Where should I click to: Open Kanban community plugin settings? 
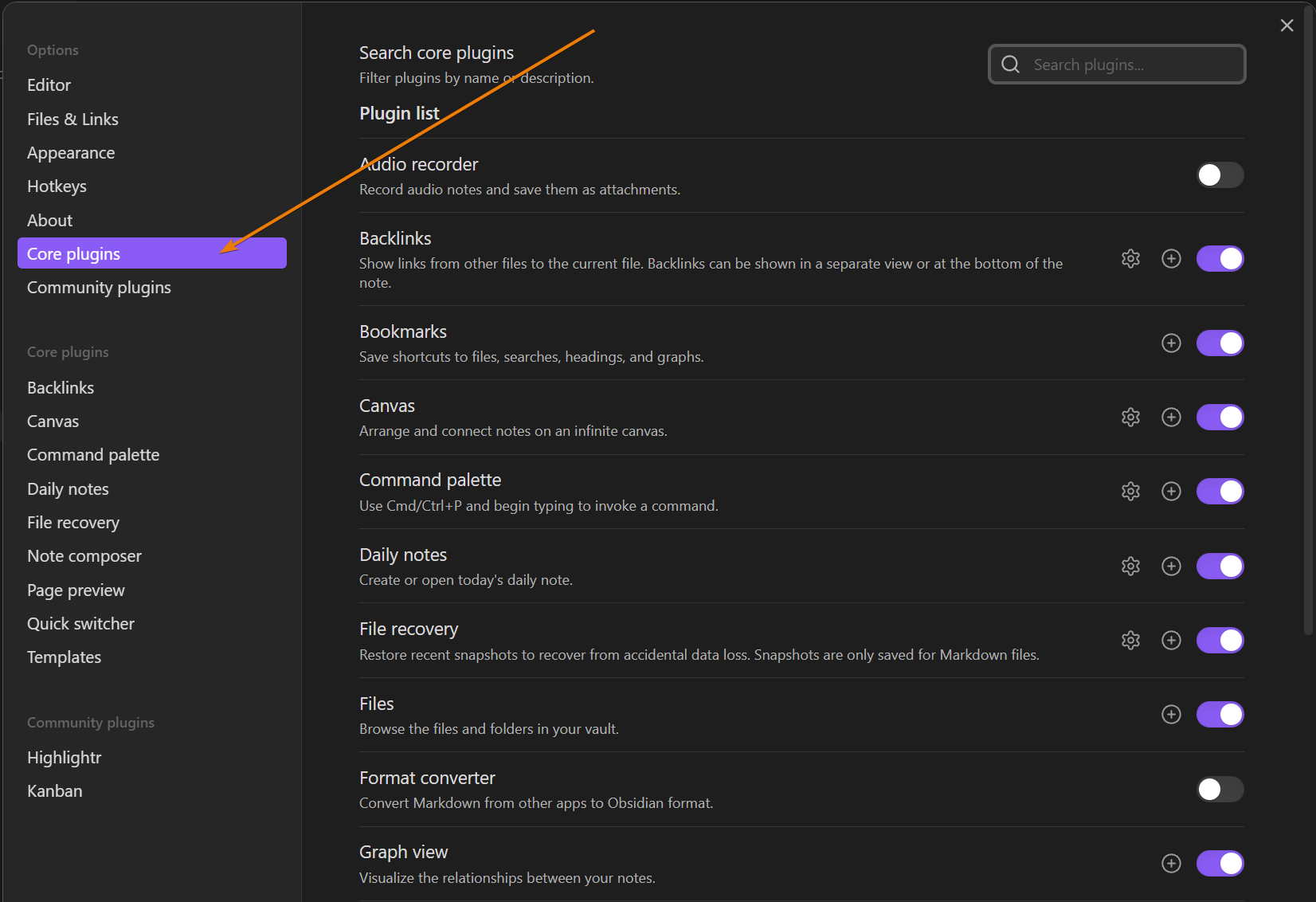(55, 791)
